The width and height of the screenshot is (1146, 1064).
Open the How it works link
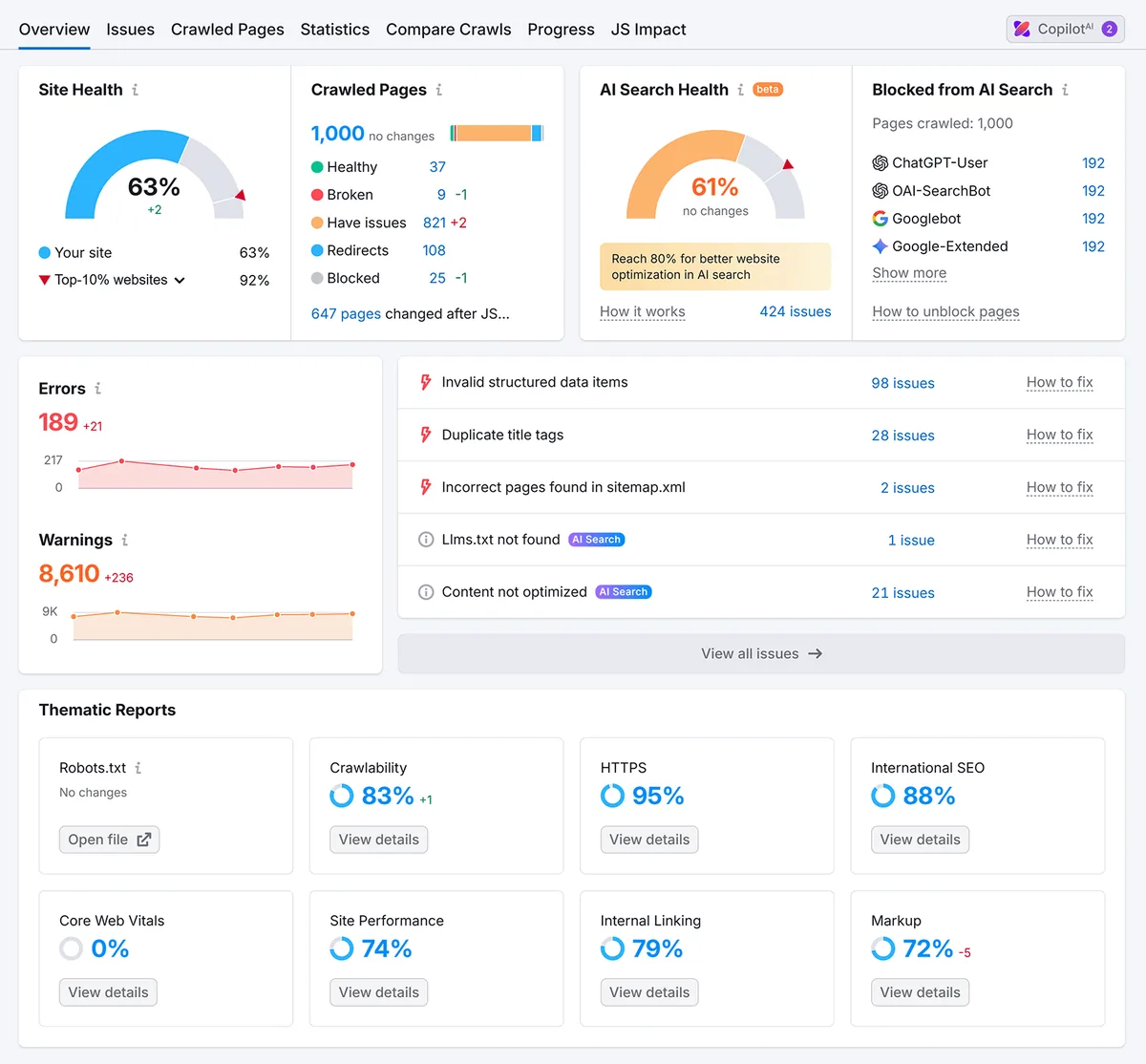point(643,311)
